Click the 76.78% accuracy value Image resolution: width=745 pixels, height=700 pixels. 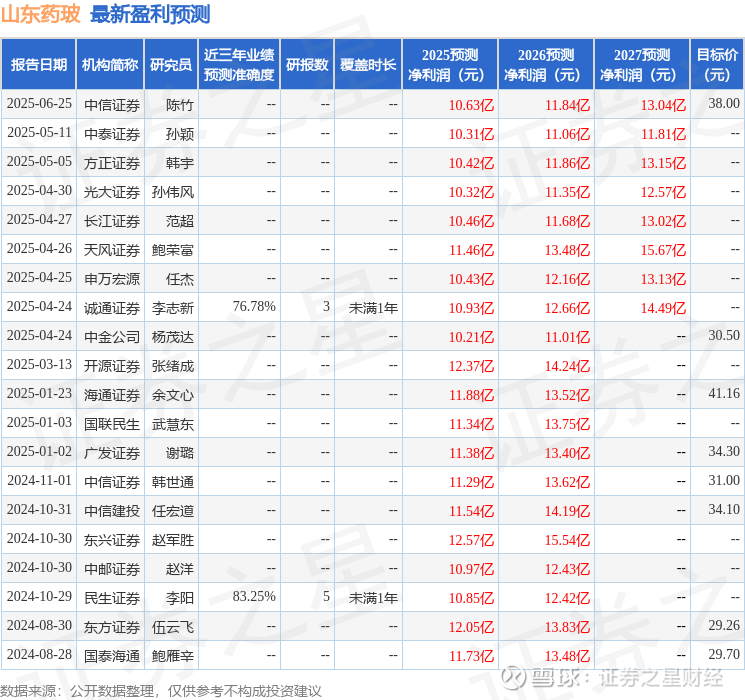(254, 306)
